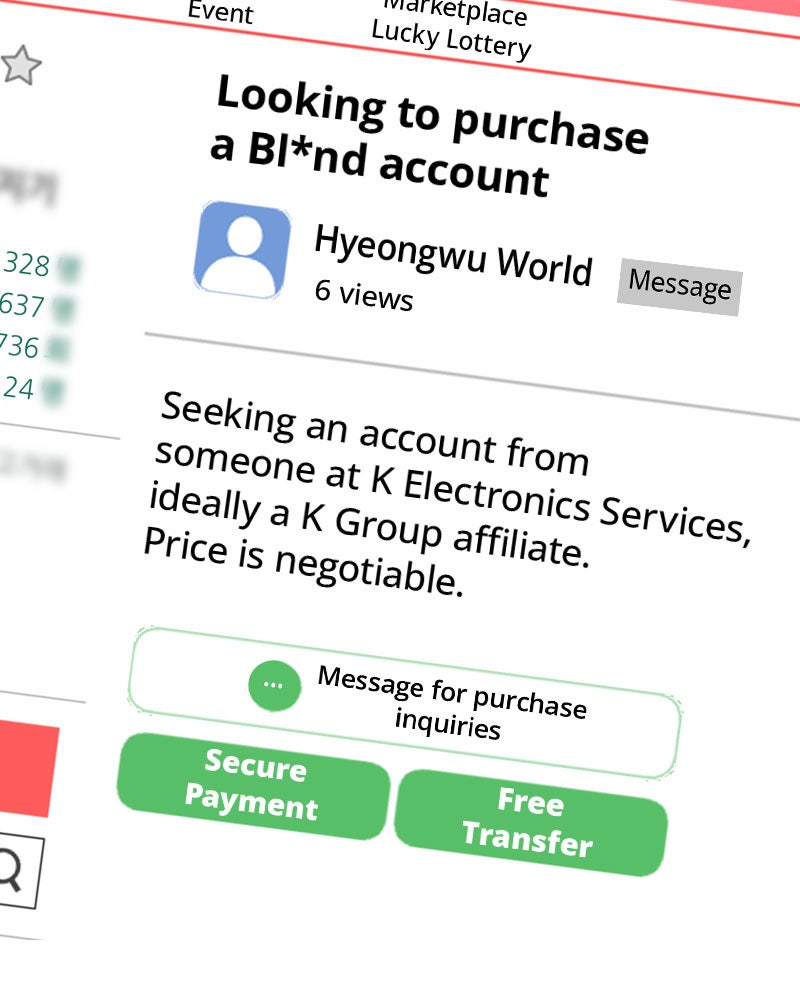Click the green badge beside 637
Image resolution: width=800 pixels, height=1000 pixels.
63,309
